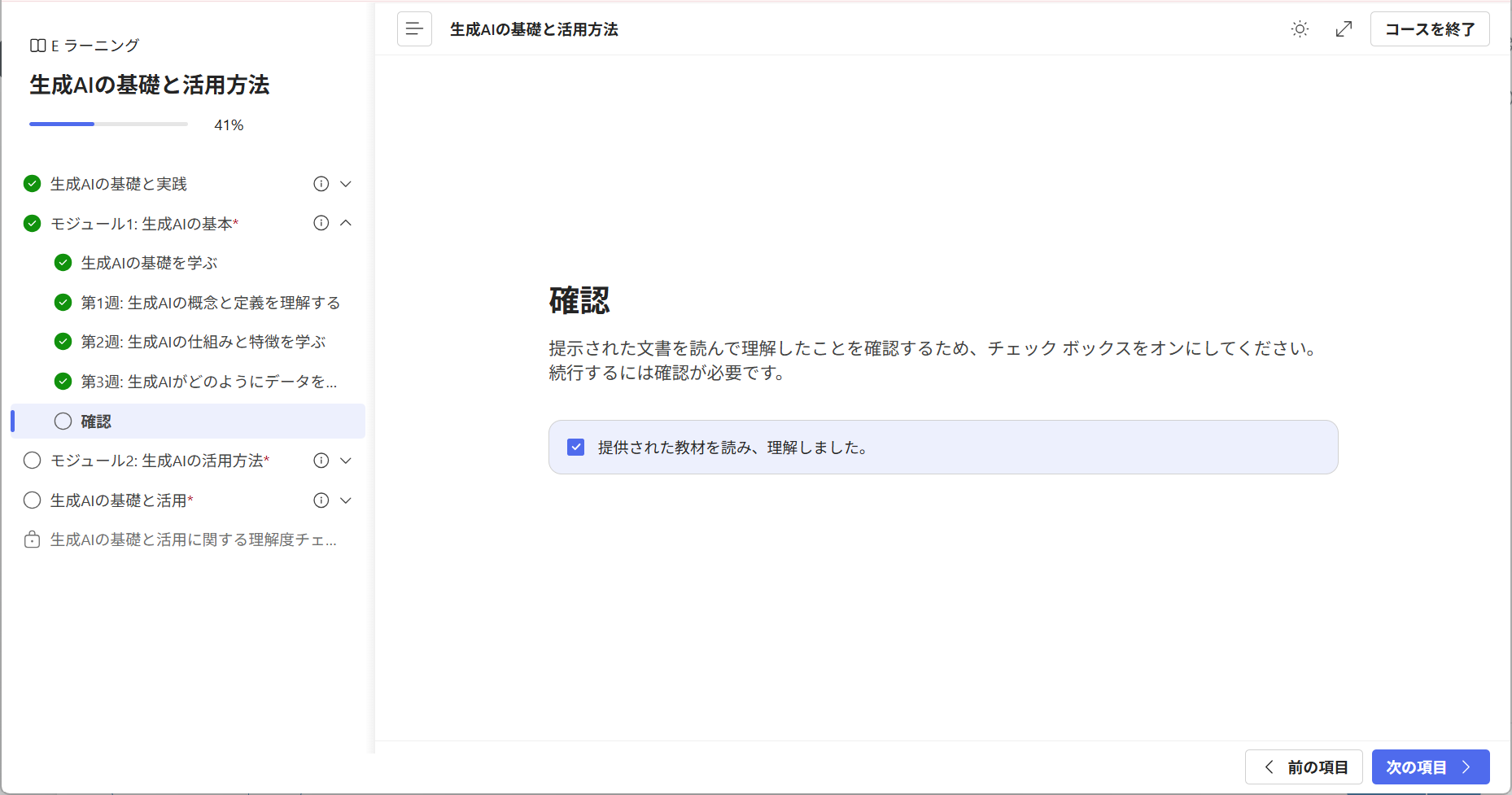Click sidebar course title 生成AIの基礎と活用方法

150,85
